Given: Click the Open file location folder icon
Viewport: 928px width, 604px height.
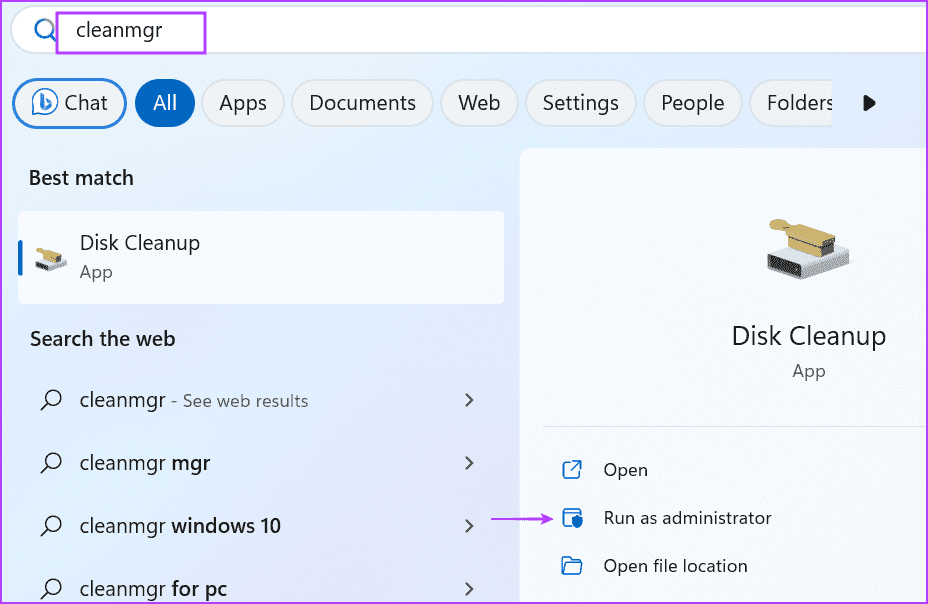Looking at the screenshot, I should [572, 566].
